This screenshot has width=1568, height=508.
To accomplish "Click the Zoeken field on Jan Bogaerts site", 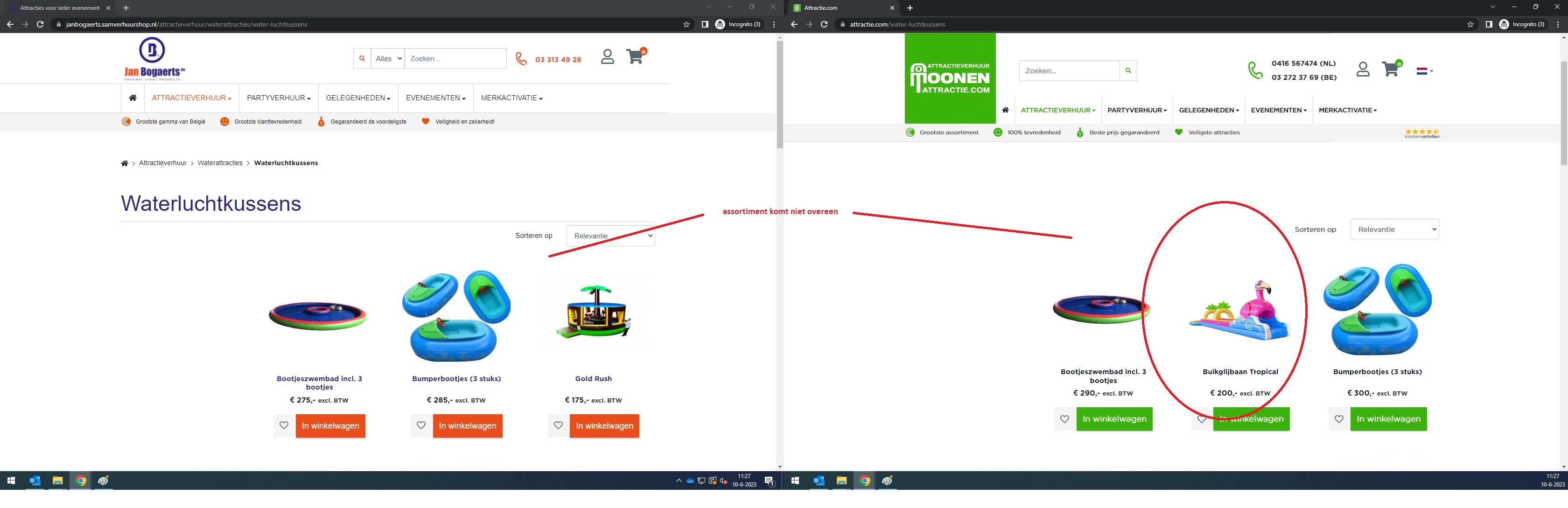I will [455, 58].
